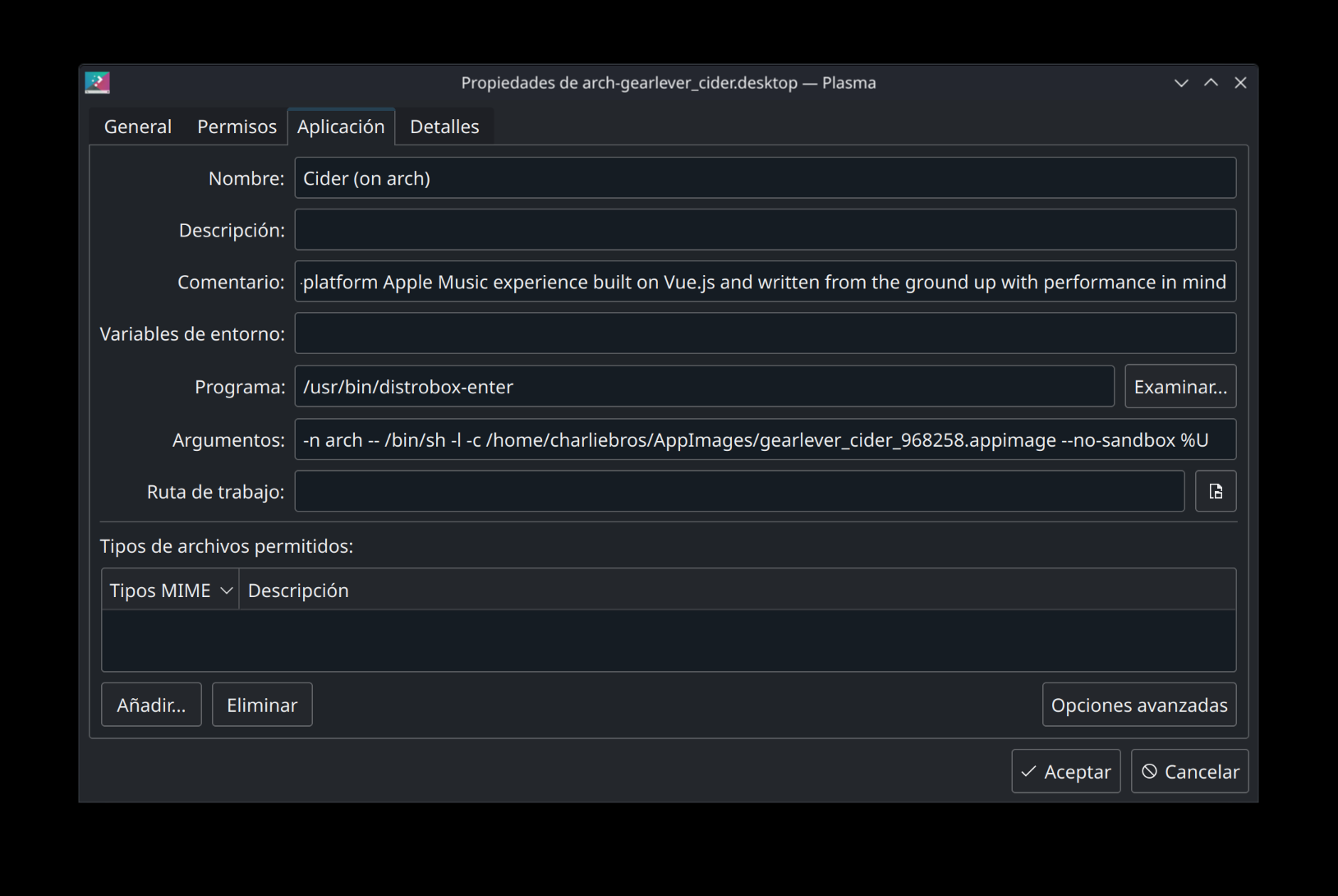This screenshot has height=896, width=1338.
Task: Click the Variables de entorno field
Action: point(765,333)
